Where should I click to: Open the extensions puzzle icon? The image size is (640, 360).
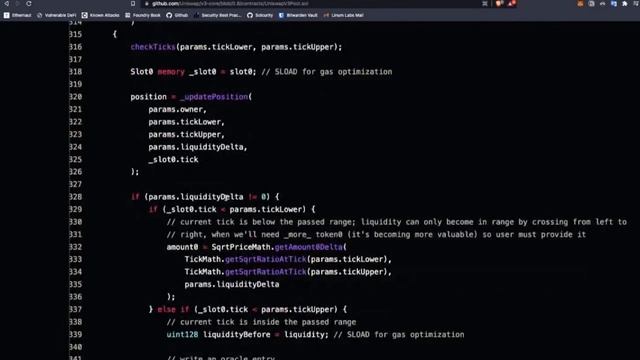click(x=624, y=4)
